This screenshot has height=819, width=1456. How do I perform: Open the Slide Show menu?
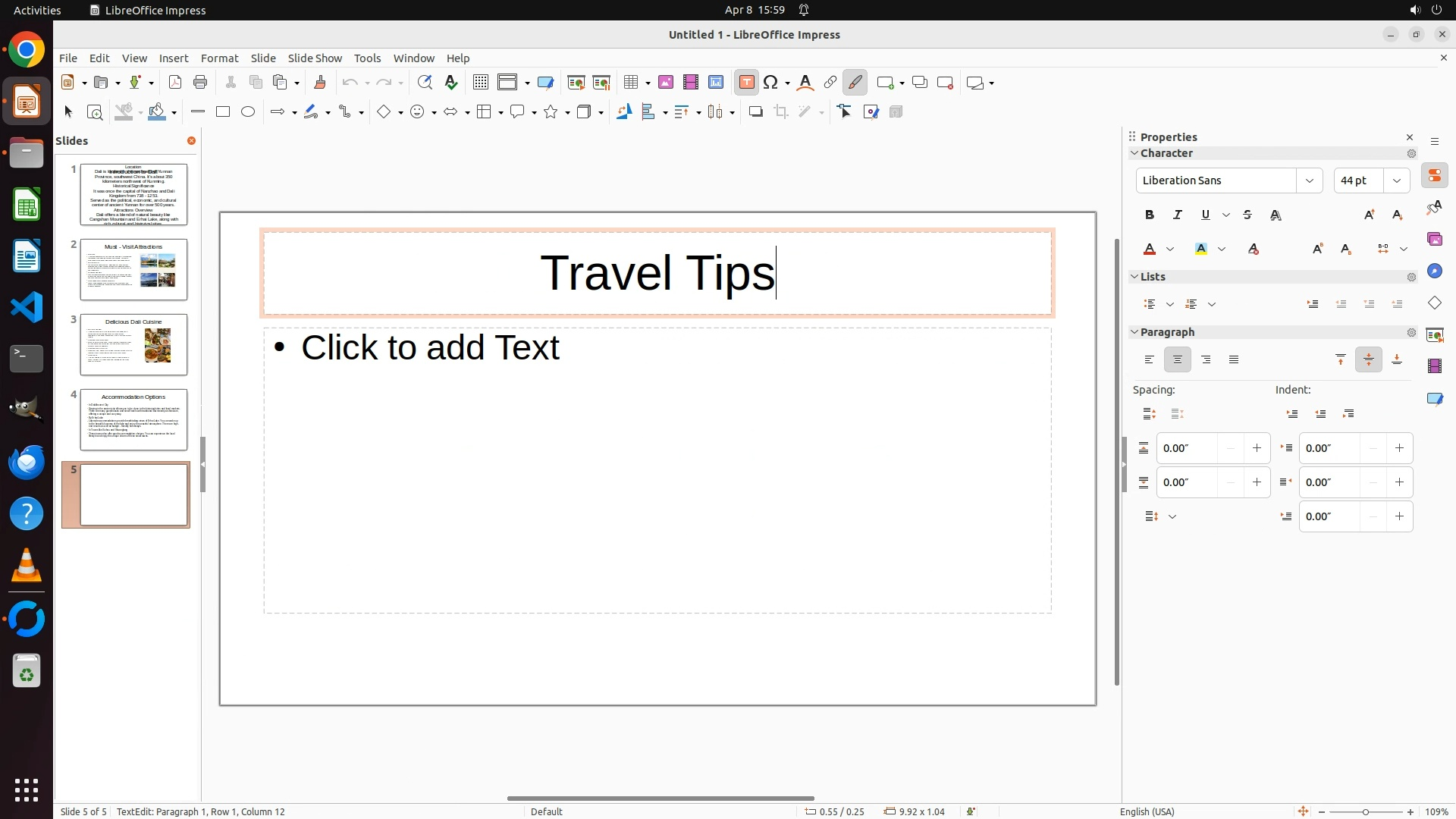pyautogui.click(x=315, y=58)
